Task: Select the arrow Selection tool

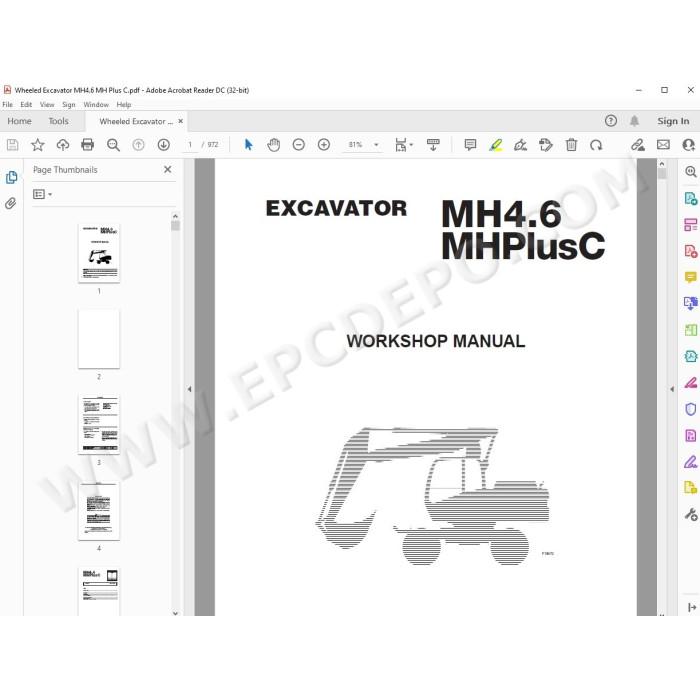Action: coord(249,145)
